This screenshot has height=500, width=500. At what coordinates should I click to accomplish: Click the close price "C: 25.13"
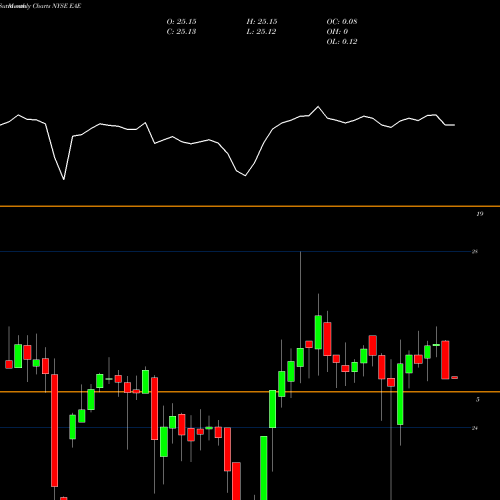(181, 32)
